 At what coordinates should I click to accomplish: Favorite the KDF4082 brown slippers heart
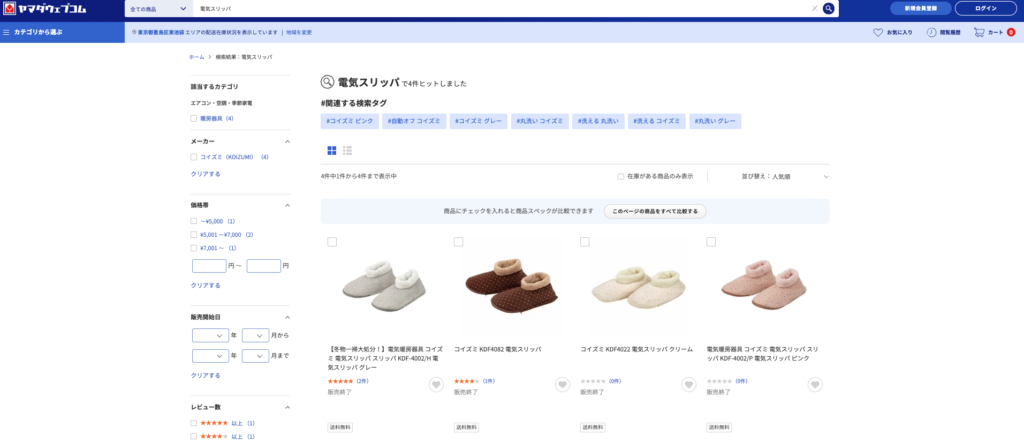(562, 385)
